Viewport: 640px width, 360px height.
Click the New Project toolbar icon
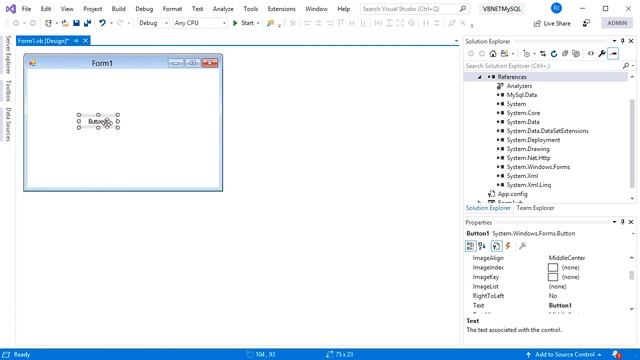(48, 23)
